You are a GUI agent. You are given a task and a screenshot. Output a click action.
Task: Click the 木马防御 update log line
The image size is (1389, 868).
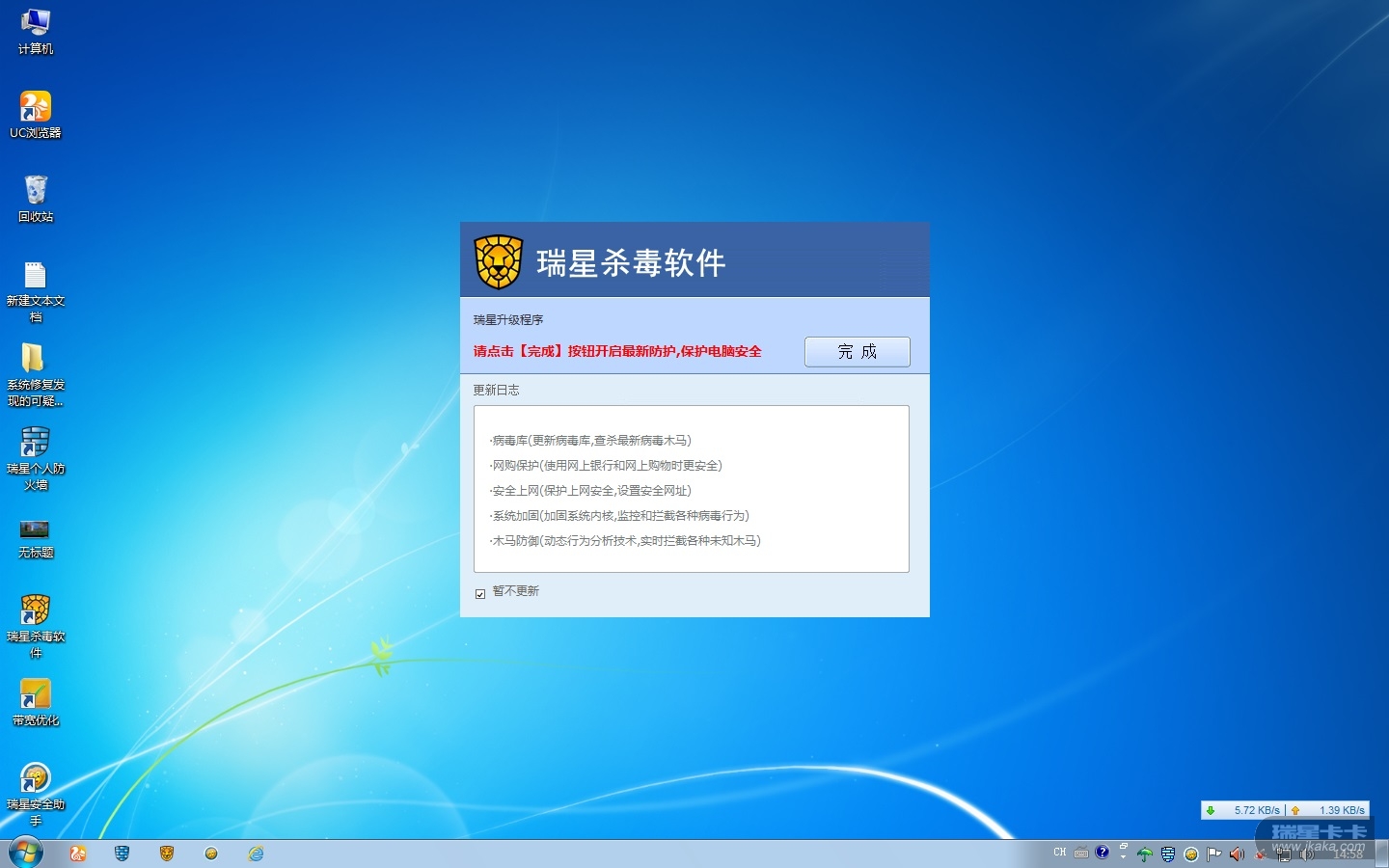click(x=625, y=541)
